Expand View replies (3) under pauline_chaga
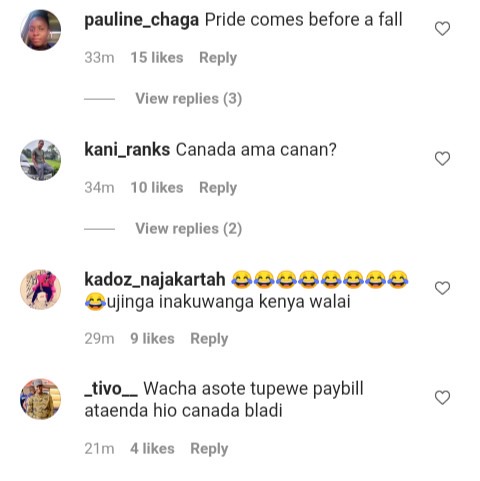 click(188, 99)
